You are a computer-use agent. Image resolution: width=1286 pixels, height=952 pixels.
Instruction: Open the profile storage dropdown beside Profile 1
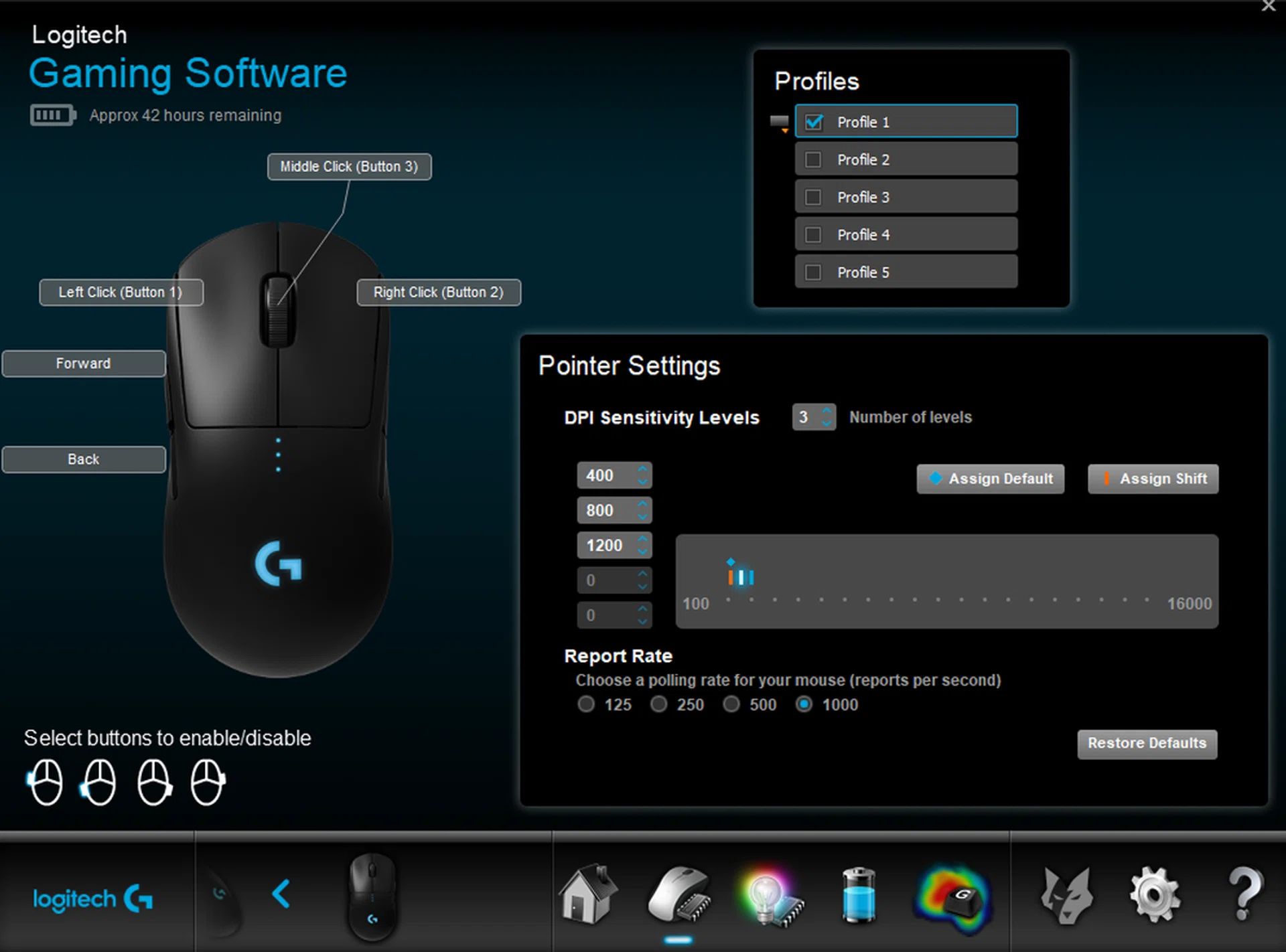pos(780,123)
